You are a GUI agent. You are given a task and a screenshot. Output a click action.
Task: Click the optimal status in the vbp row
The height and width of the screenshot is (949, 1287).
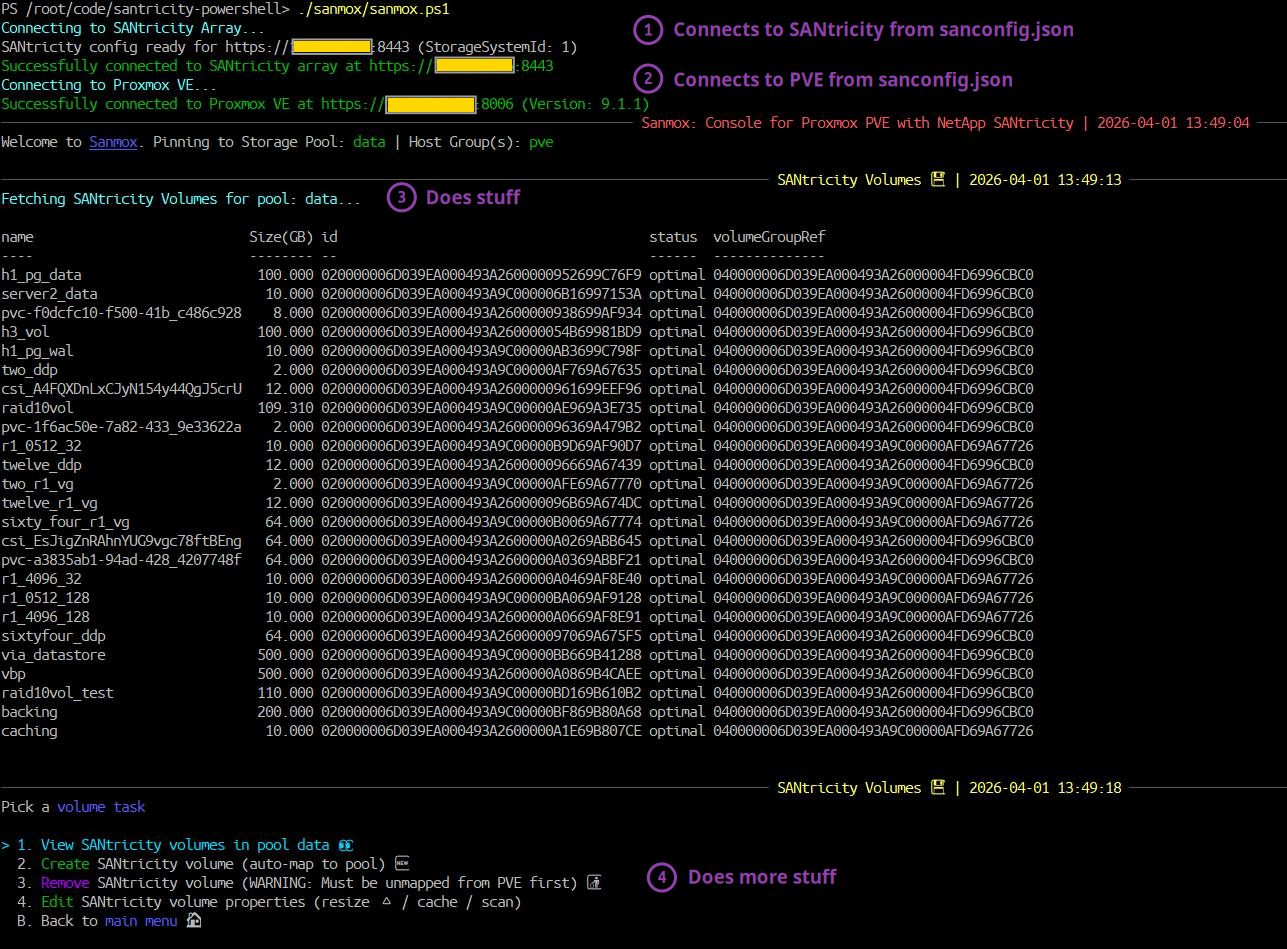coord(677,674)
